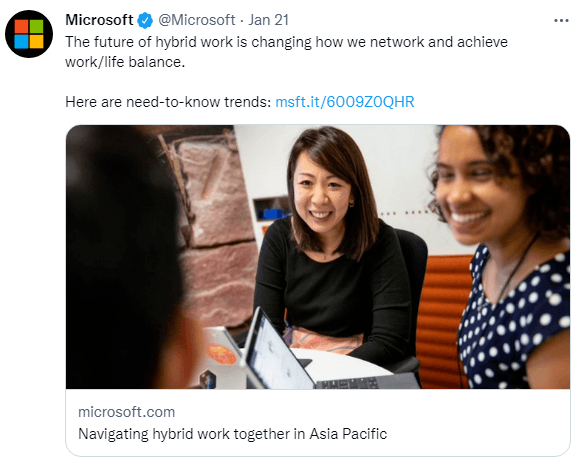Click the 'Here are need-to-know trends:' text
The height and width of the screenshot is (465, 583).
(168, 102)
